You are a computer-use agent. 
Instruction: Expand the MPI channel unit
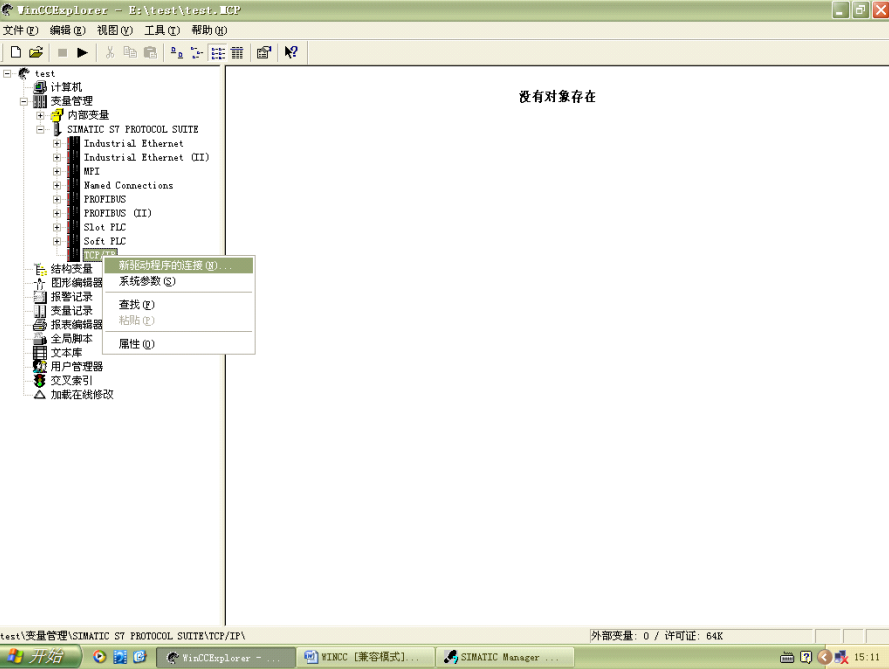pyautogui.click(x=57, y=171)
